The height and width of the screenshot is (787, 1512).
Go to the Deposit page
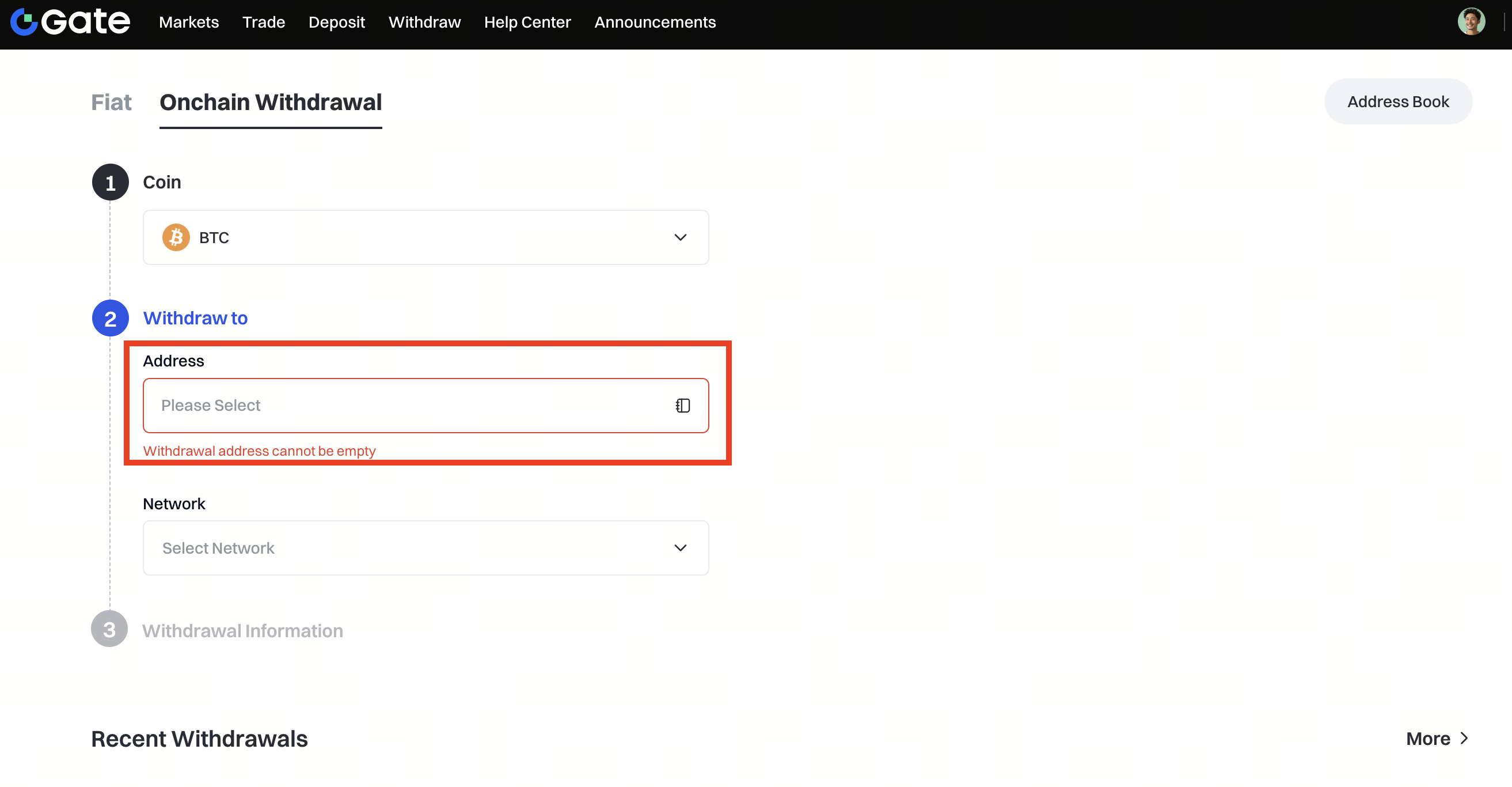click(336, 22)
